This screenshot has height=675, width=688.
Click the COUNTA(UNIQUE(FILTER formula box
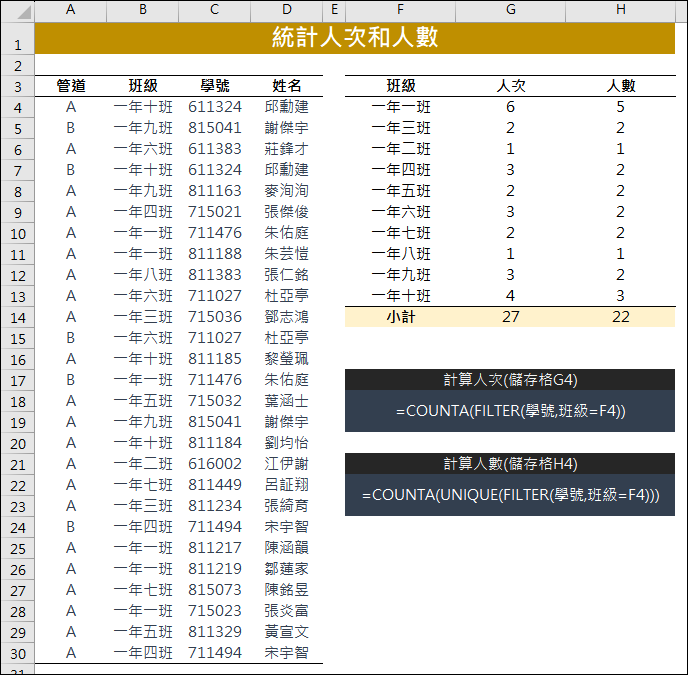click(x=510, y=495)
